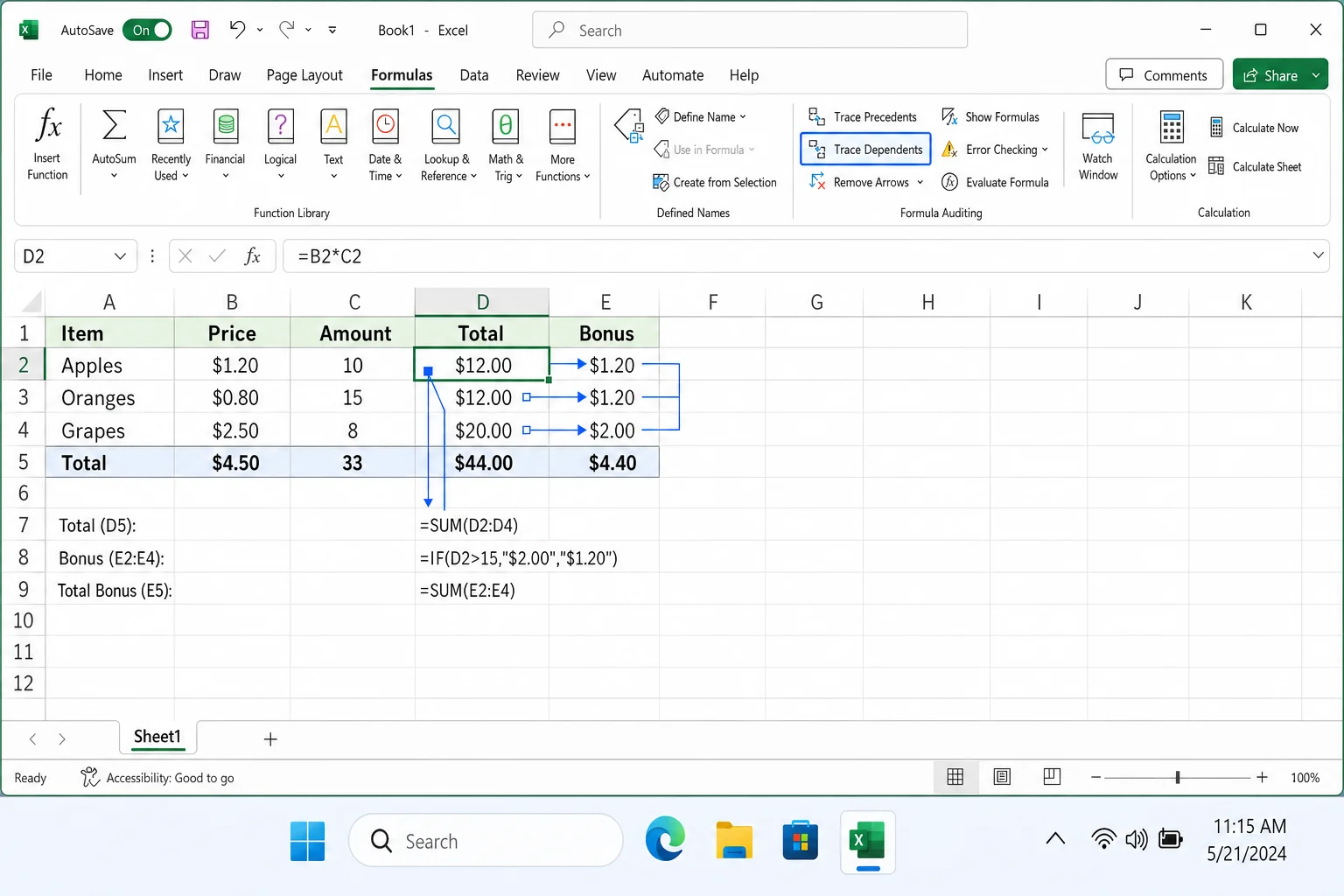Toggle Show Formulas
The height and width of the screenshot is (896, 1344).
990,116
